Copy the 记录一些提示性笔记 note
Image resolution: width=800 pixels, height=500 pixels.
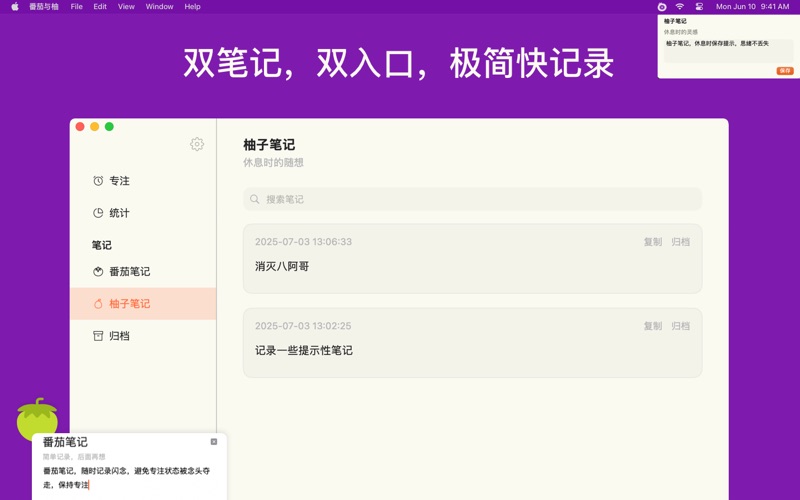[653, 326]
